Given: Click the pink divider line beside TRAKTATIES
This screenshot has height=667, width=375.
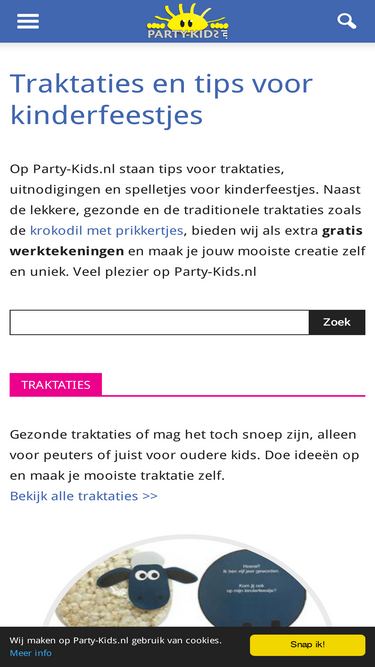Looking at the screenshot, I should [x=233, y=396].
